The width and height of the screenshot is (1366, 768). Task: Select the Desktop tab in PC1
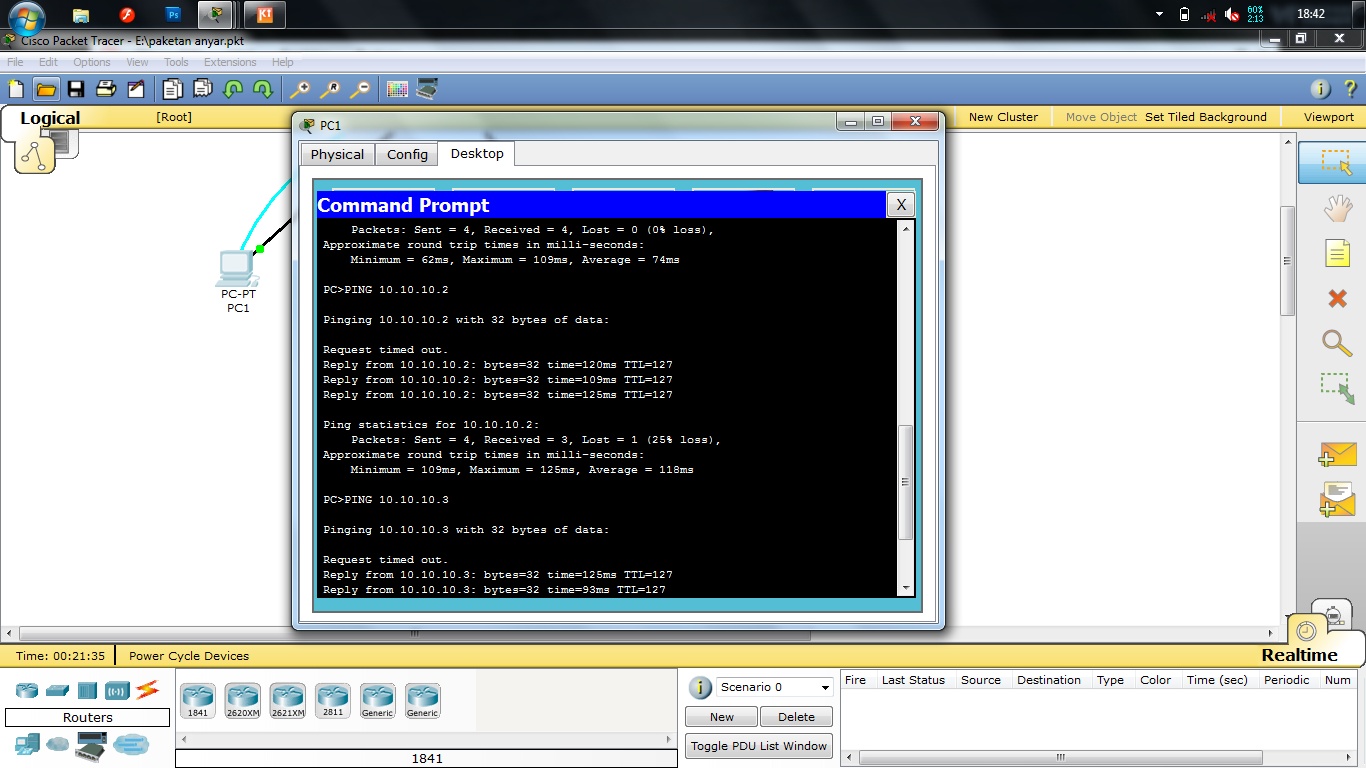click(x=477, y=153)
